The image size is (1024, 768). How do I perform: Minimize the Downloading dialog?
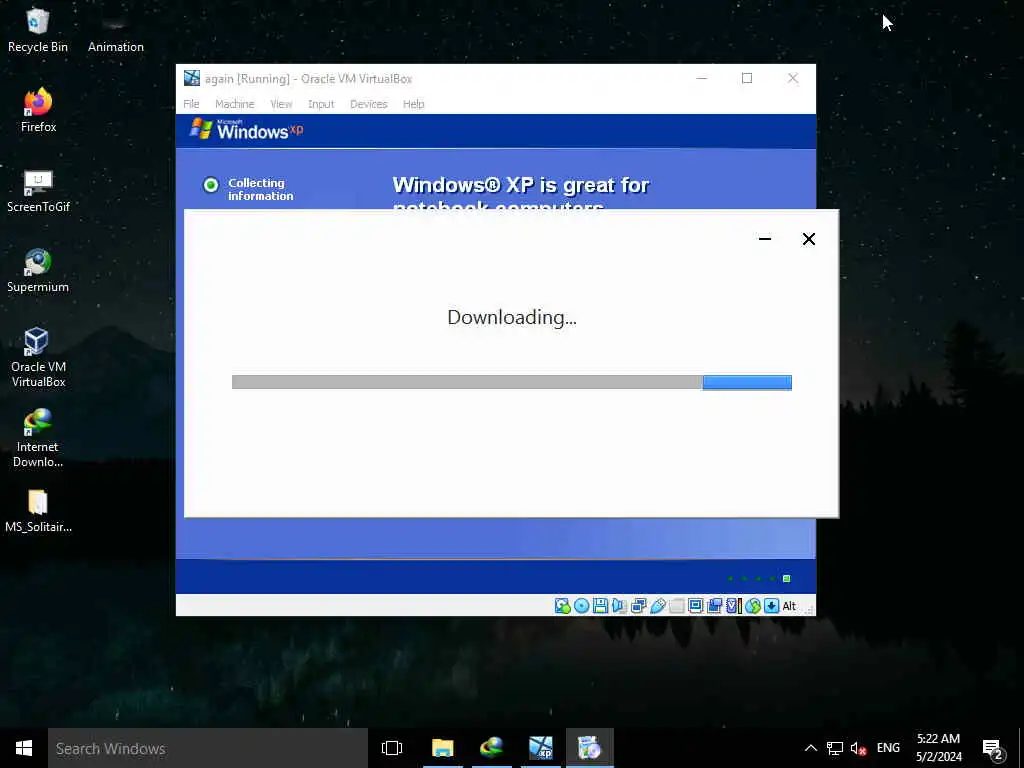click(765, 239)
